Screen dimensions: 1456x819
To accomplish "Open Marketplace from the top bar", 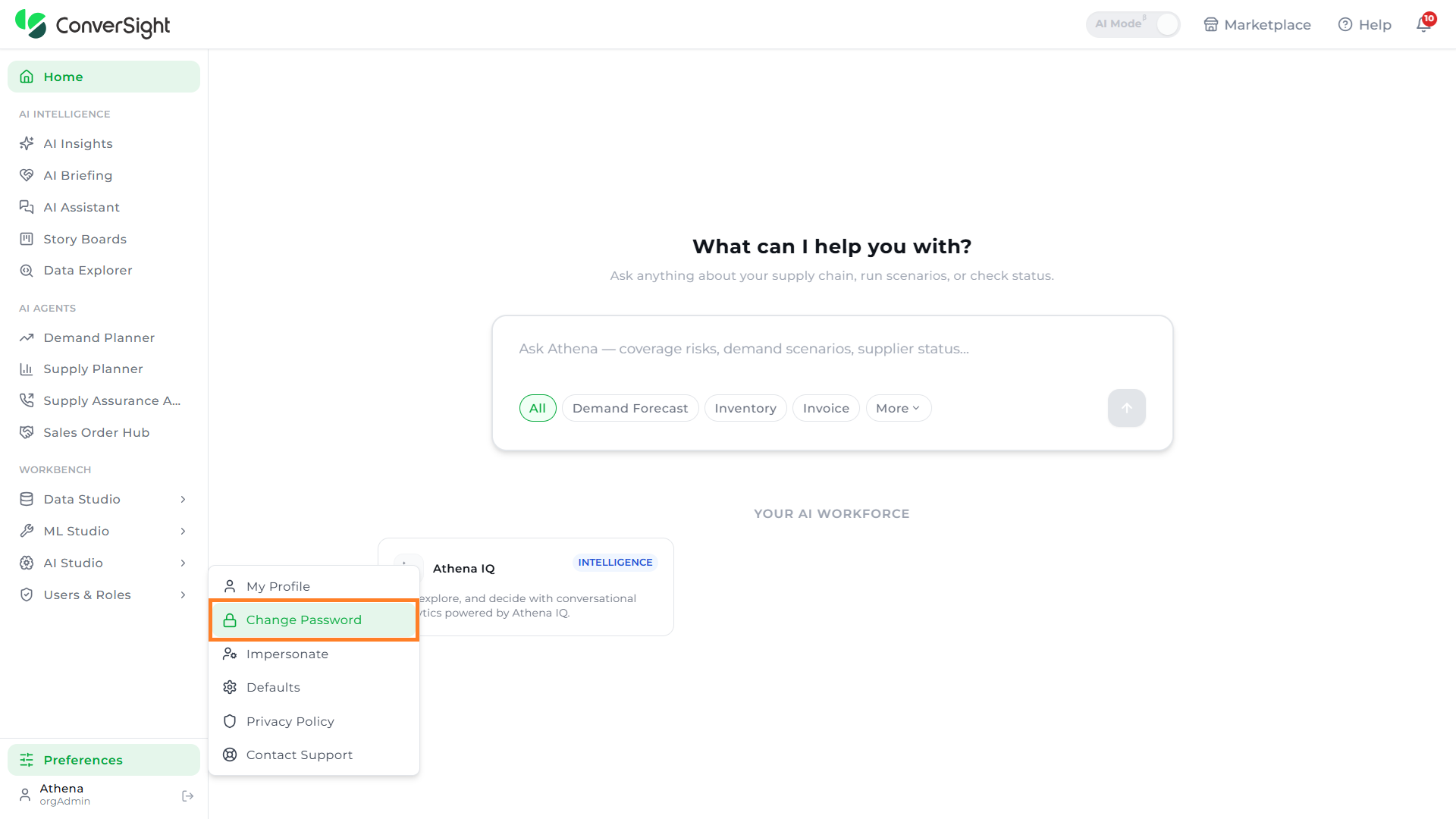I will [x=1257, y=24].
